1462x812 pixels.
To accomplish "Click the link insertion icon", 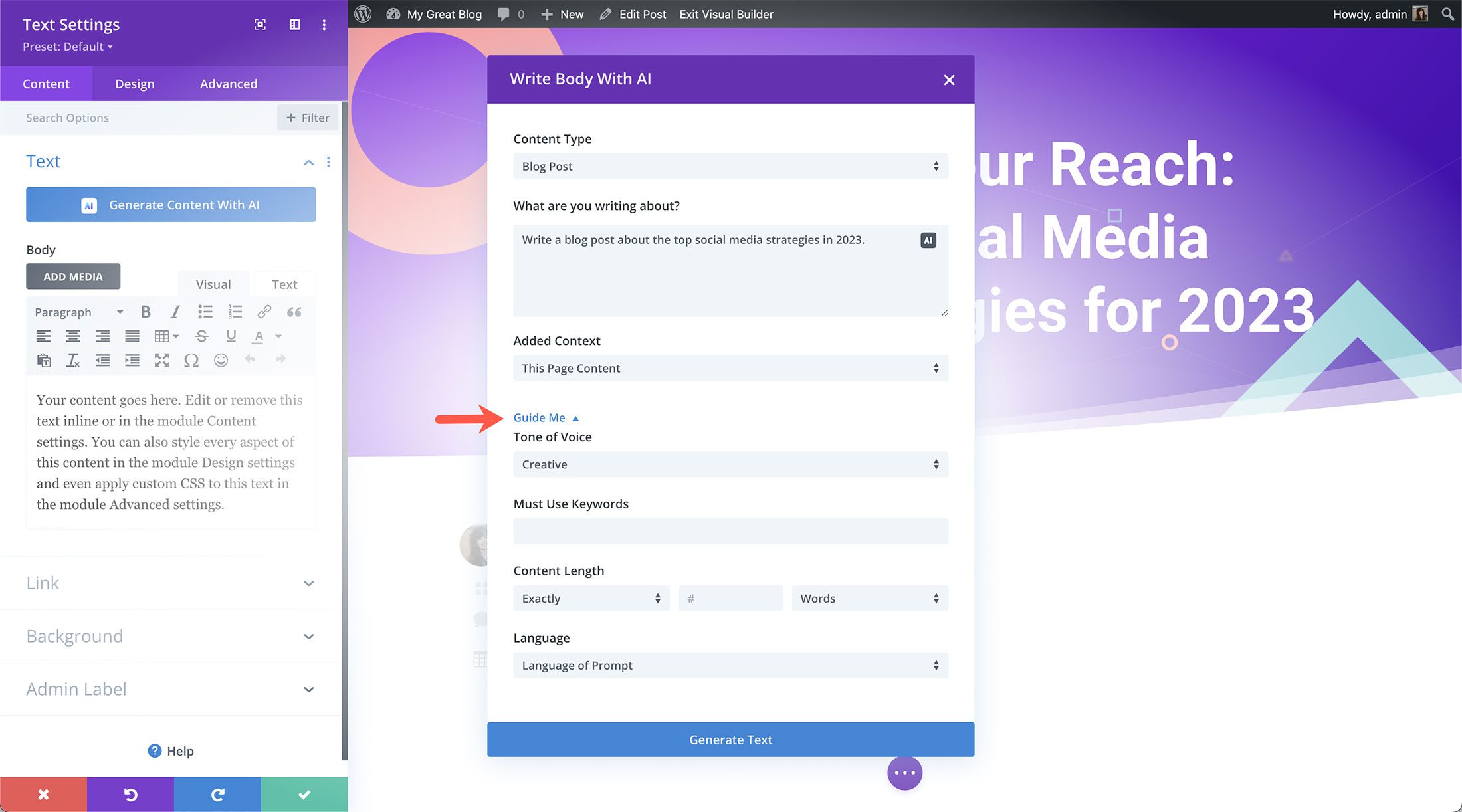I will pyautogui.click(x=263, y=311).
